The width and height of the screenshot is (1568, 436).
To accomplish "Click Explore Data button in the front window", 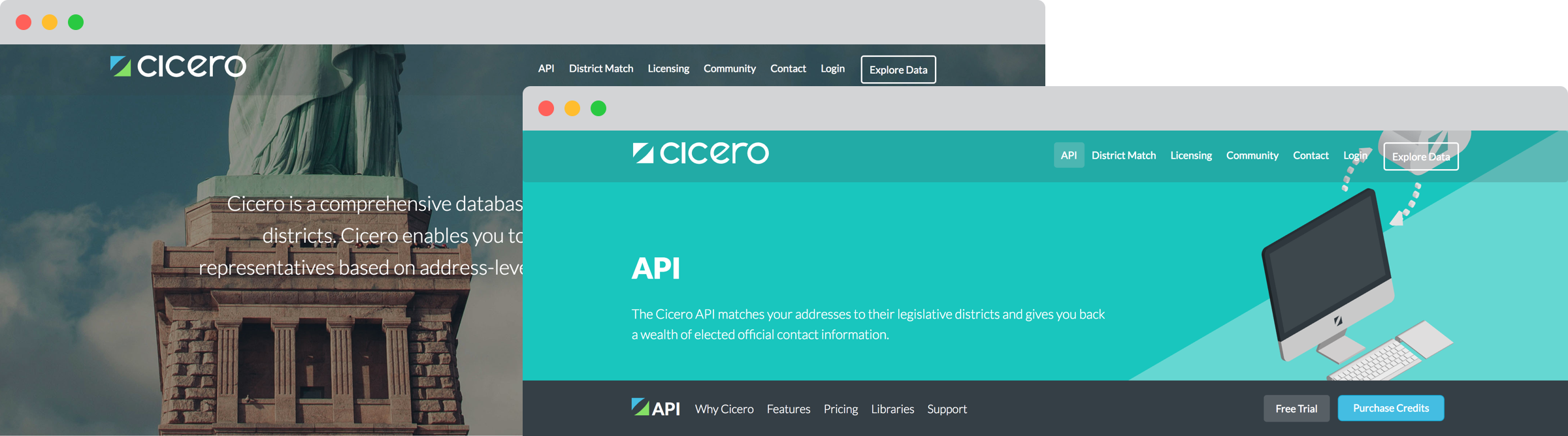I will pyautogui.click(x=1421, y=157).
